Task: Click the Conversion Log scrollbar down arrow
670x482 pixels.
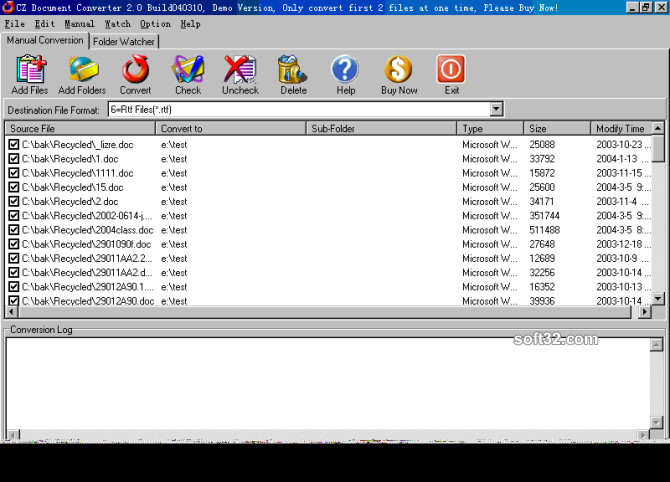Action: pos(656,423)
